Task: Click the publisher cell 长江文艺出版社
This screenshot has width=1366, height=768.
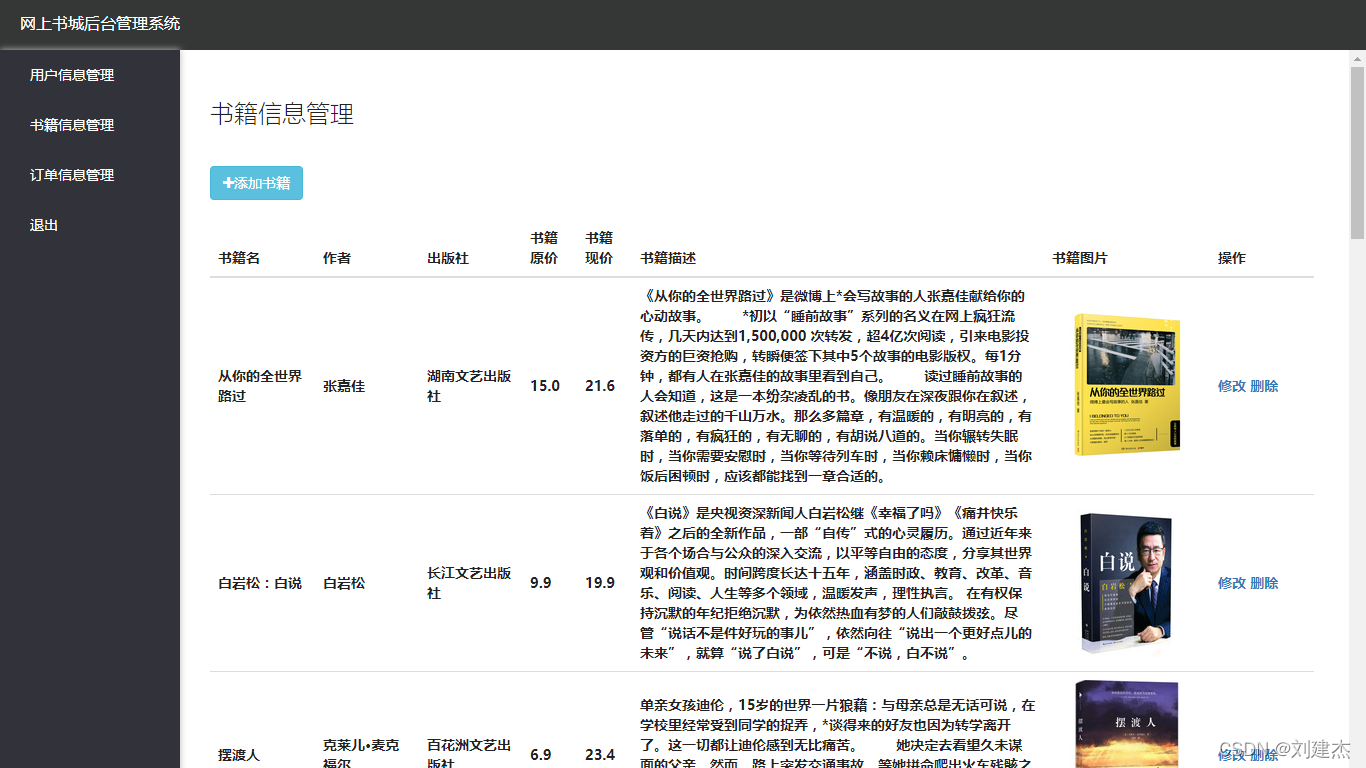Action: tap(469, 583)
